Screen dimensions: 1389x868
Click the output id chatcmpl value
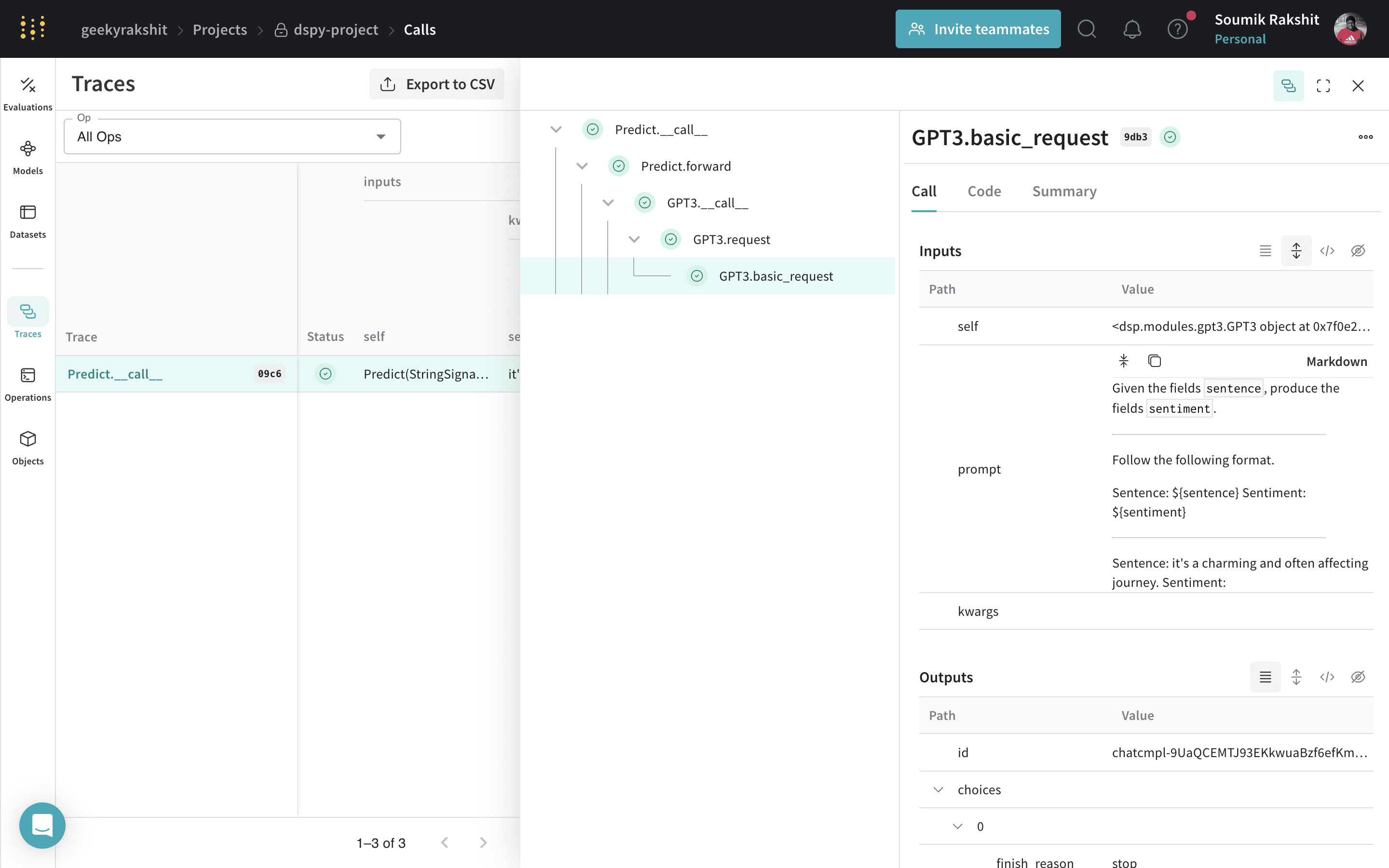1240,752
